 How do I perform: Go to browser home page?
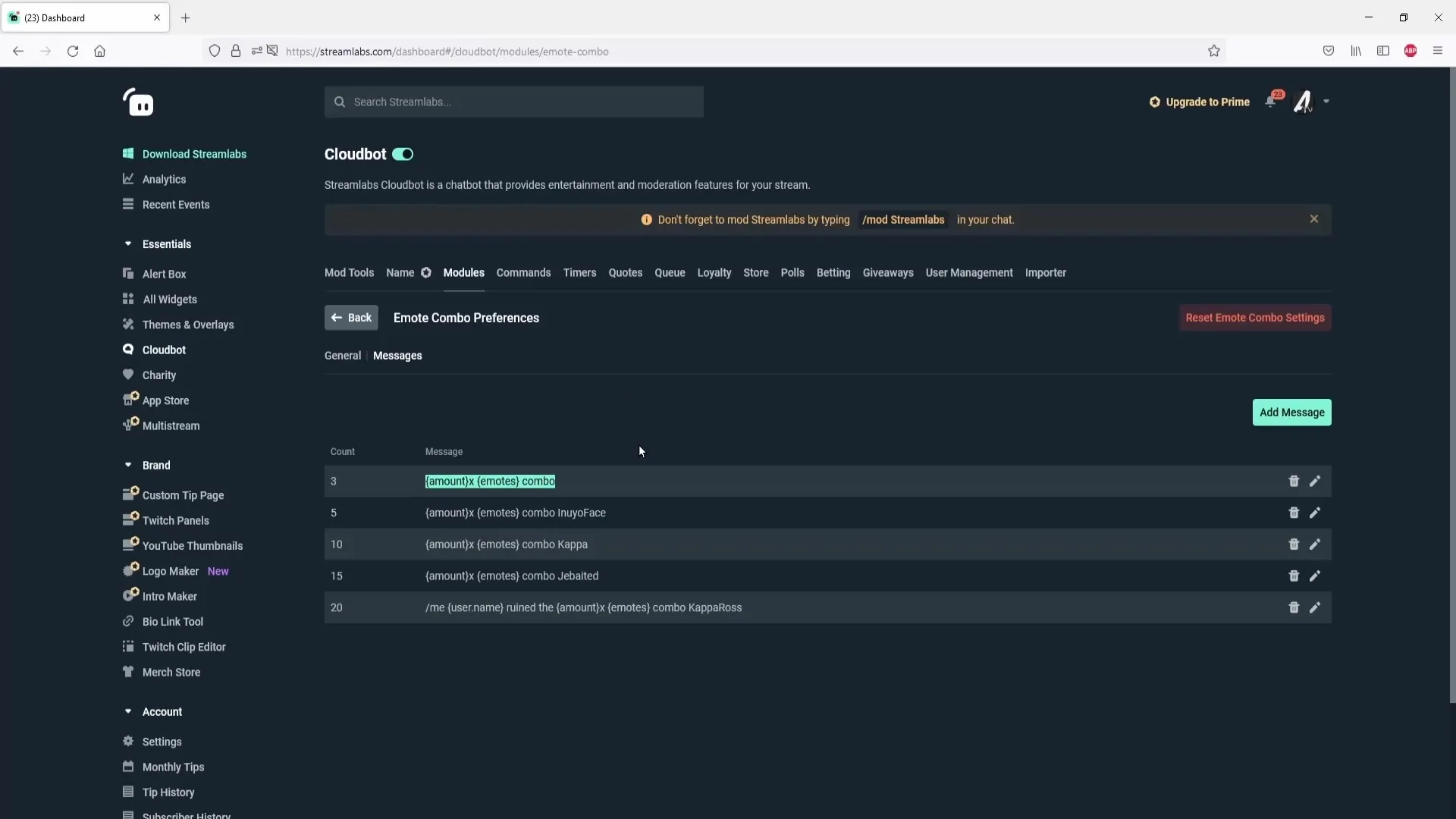99,51
